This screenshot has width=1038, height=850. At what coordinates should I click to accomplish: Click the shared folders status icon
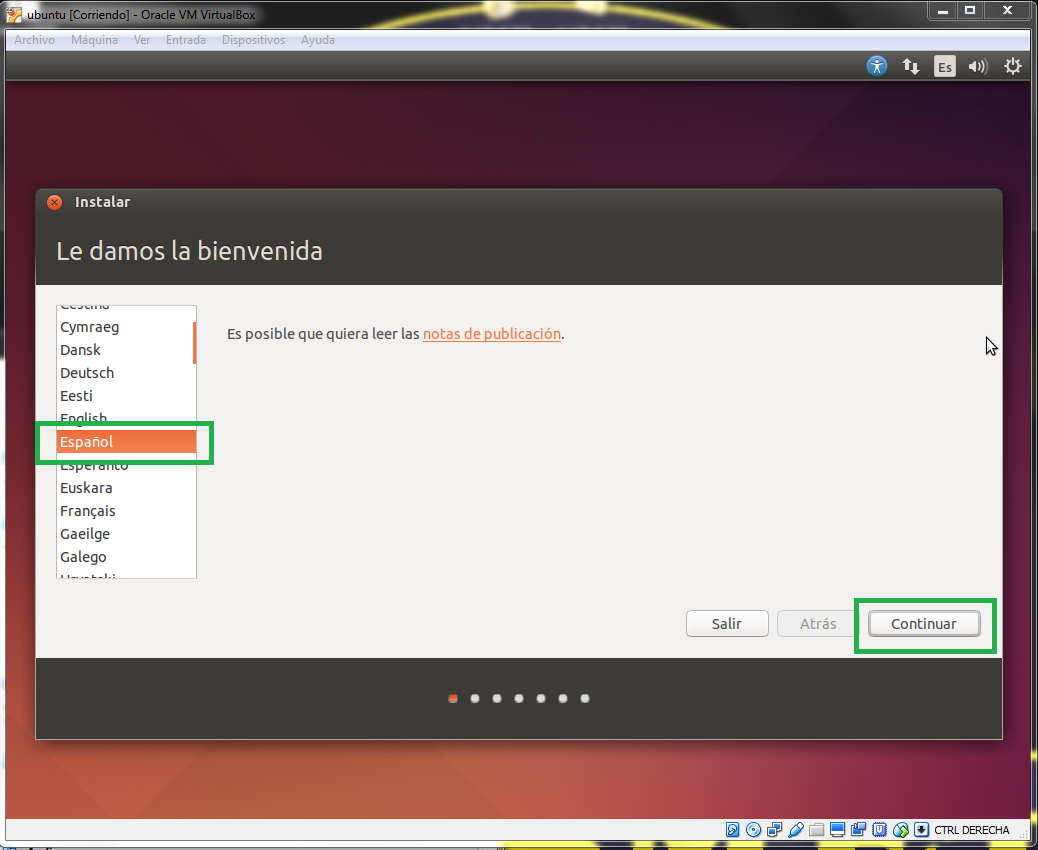click(x=816, y=830)
